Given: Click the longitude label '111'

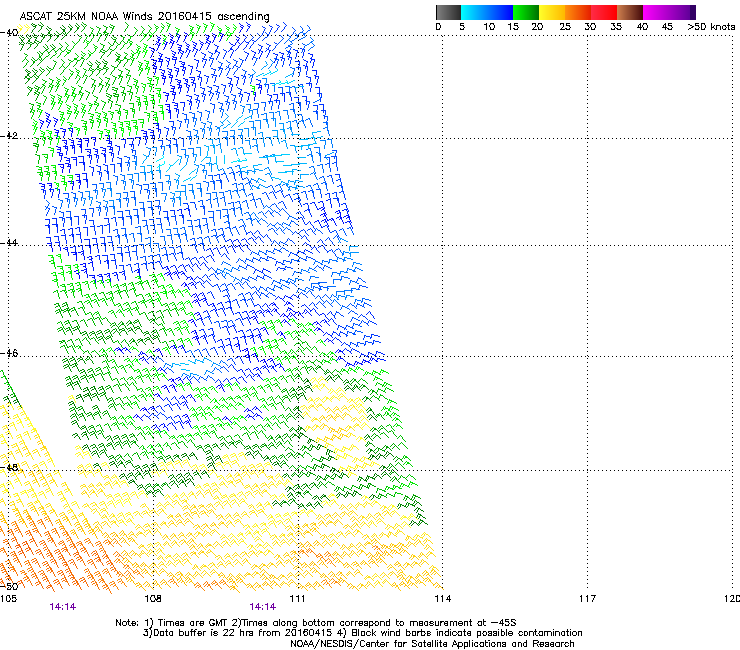Looking at the screenshot, I should click(x=298, y=599).
